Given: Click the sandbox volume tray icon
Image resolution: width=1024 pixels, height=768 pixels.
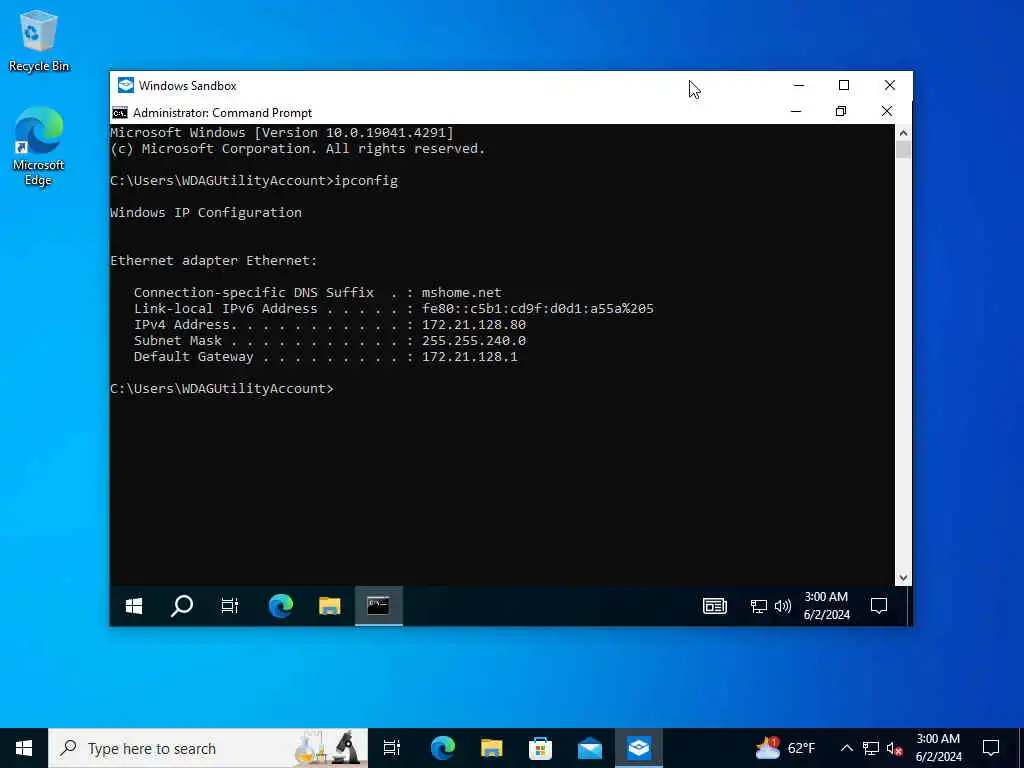Looking at the screenshot, I should coord(782,607).
